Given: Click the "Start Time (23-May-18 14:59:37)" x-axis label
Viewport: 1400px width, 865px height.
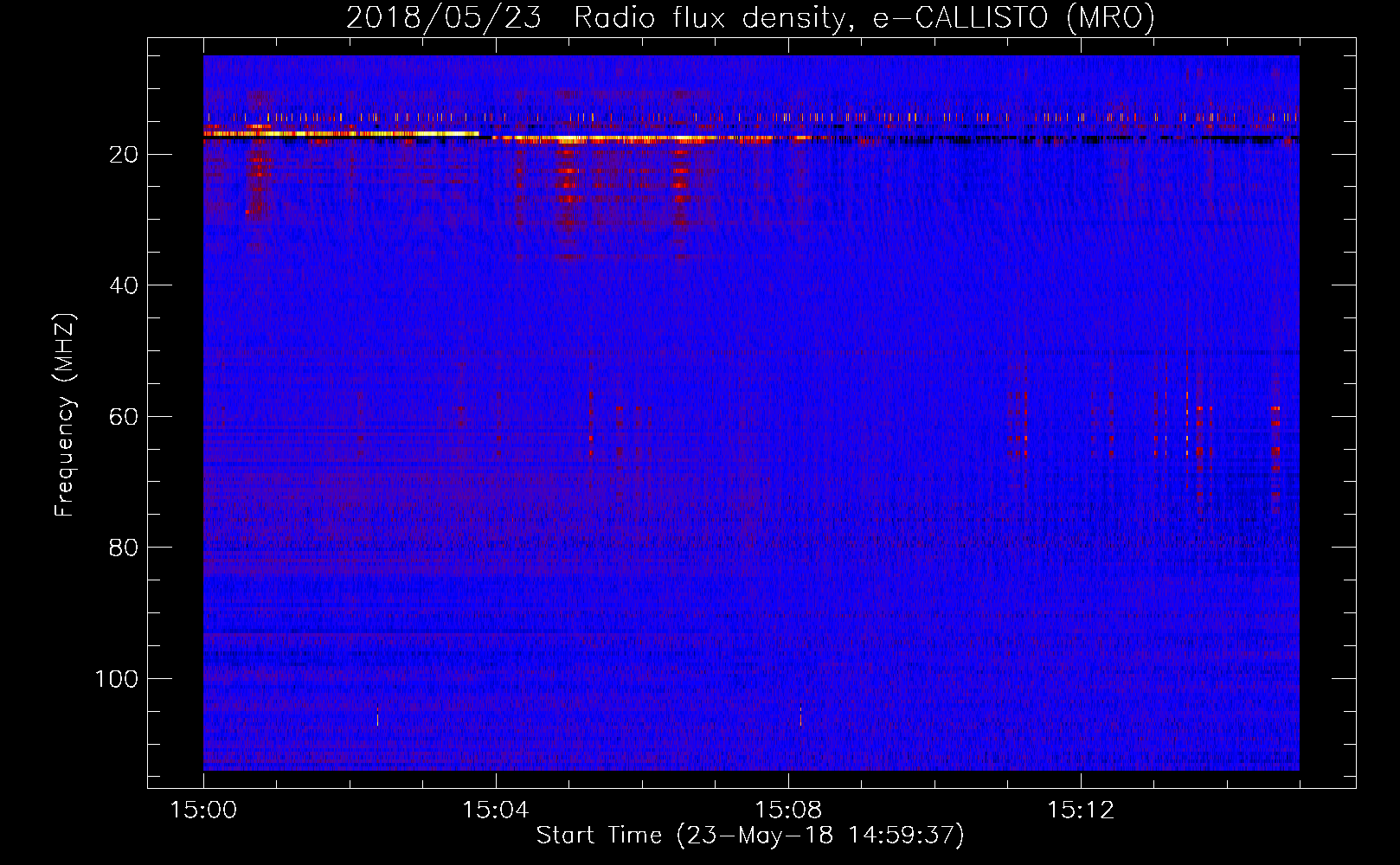Looking at the screenshot, I should pos(750,836).
